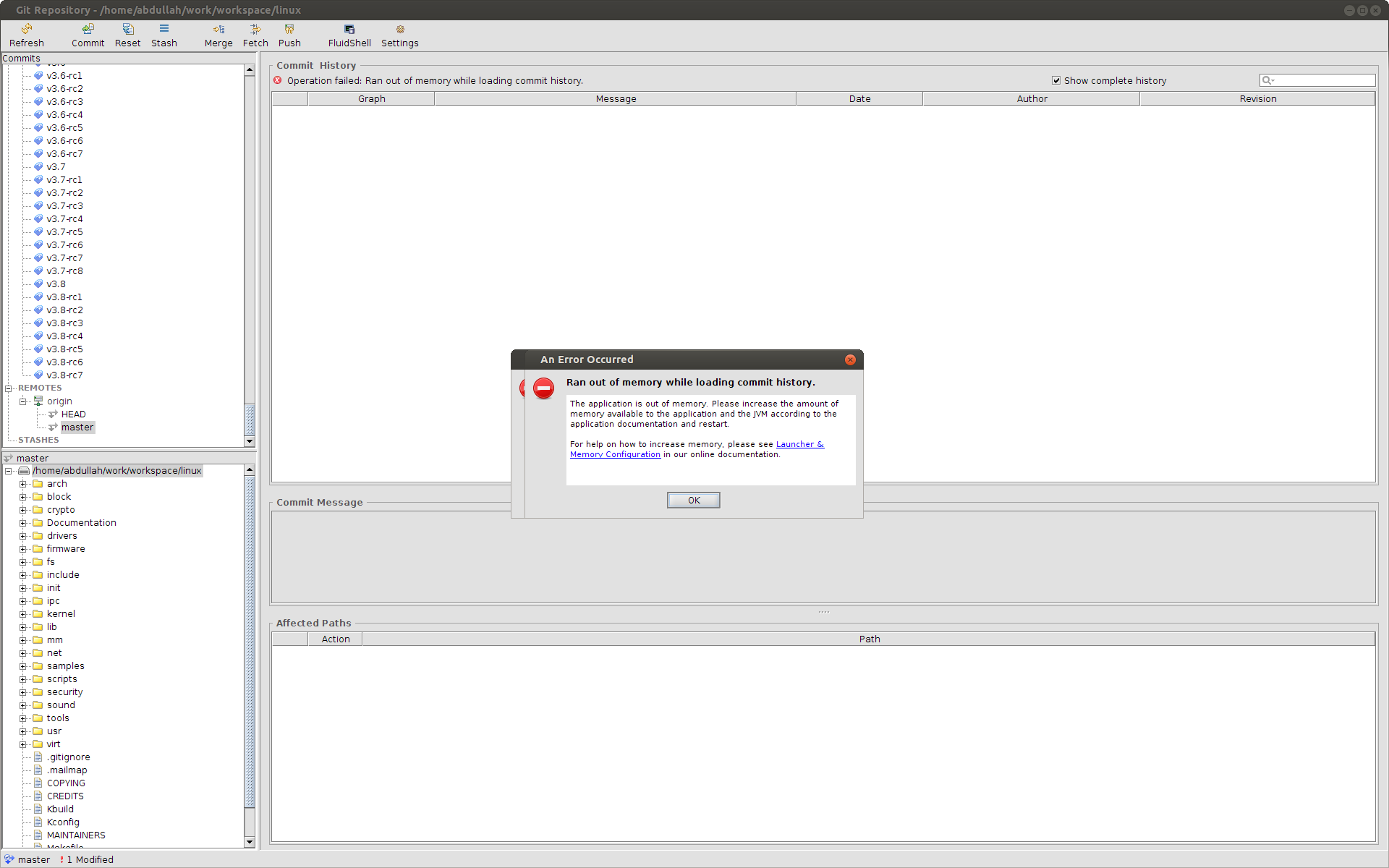The height and width of the screenshot is (868, 1389).
Task: Expand the drivers folder
Action: point(22,536)
